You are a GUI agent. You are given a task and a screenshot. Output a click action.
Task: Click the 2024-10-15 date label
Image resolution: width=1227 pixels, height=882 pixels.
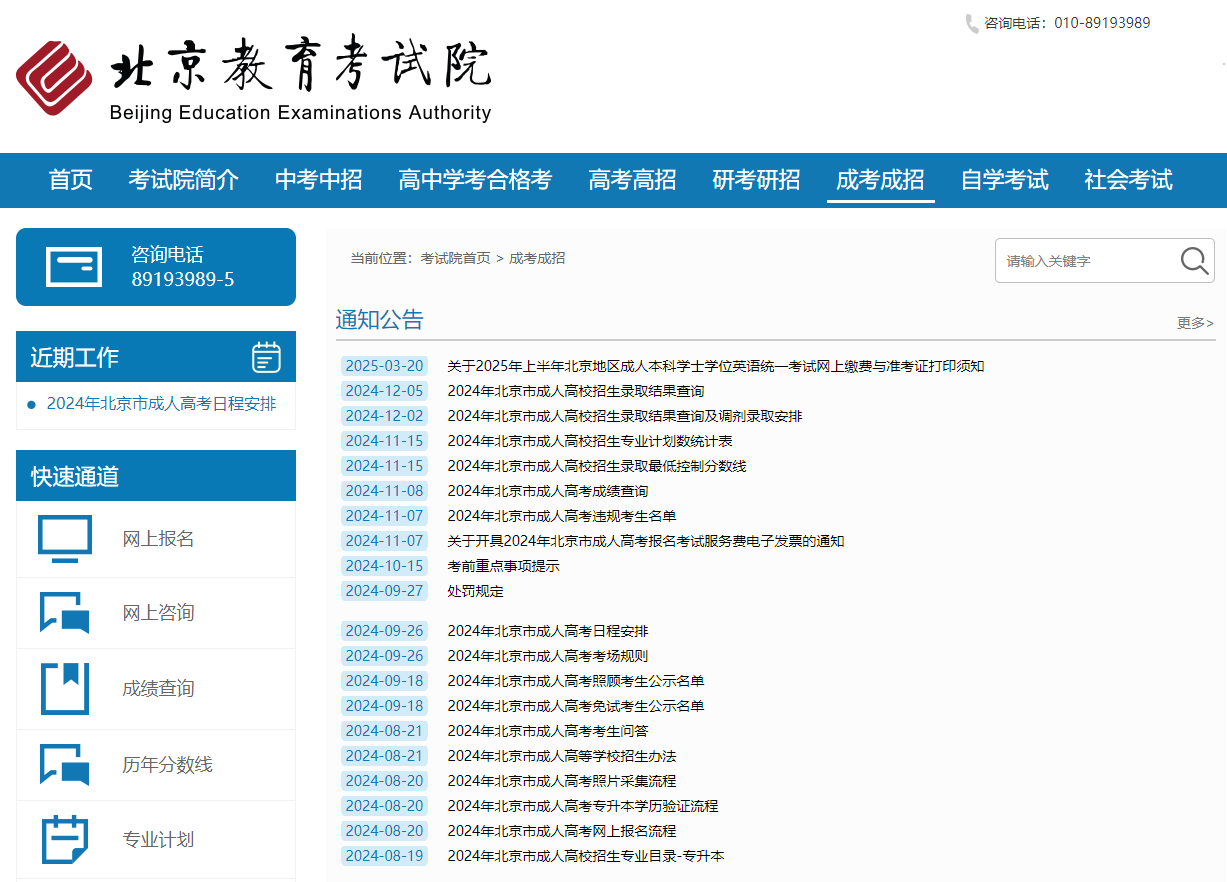(384, 566)
